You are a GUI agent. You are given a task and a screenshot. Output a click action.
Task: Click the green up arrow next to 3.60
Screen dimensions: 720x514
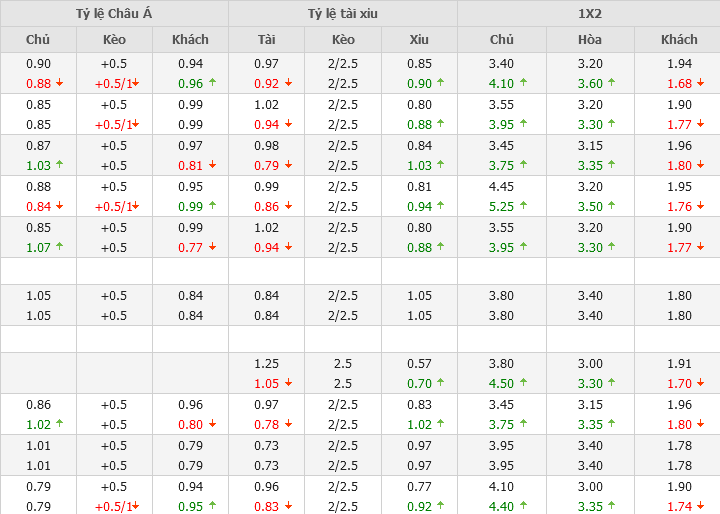611,83
